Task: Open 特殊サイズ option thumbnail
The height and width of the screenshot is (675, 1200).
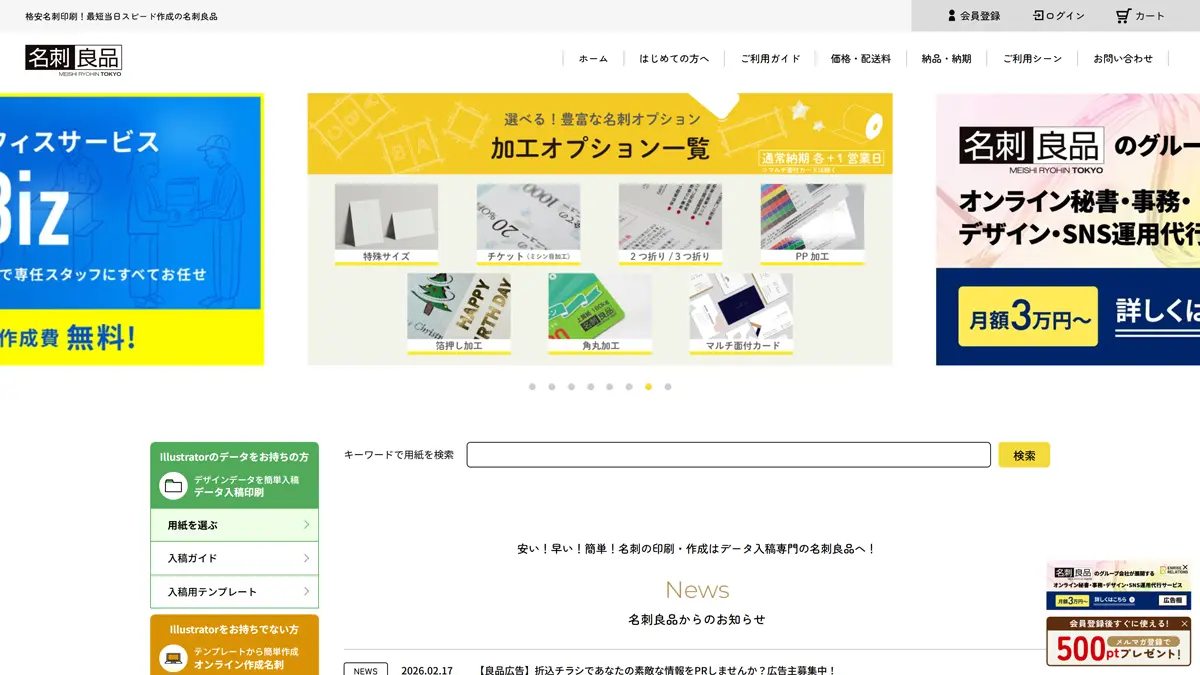Action: pos(386,224)
